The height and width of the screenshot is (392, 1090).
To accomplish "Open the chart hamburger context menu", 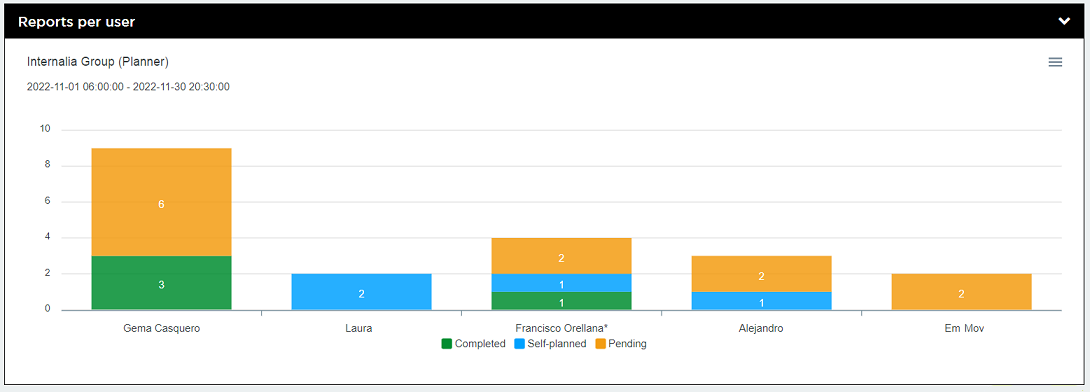I will pos(1055,63).
